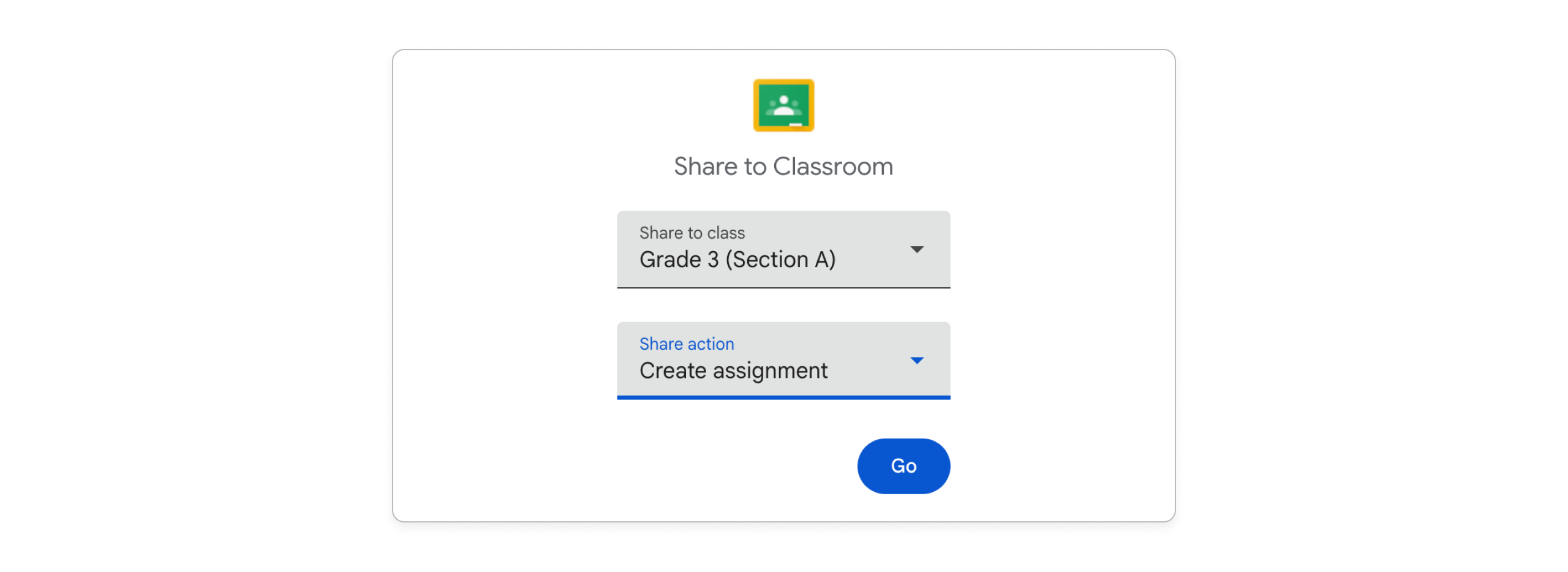Click the Create assignment selected value
This screenshot has height=572, width=1568.
pos(733,371)
